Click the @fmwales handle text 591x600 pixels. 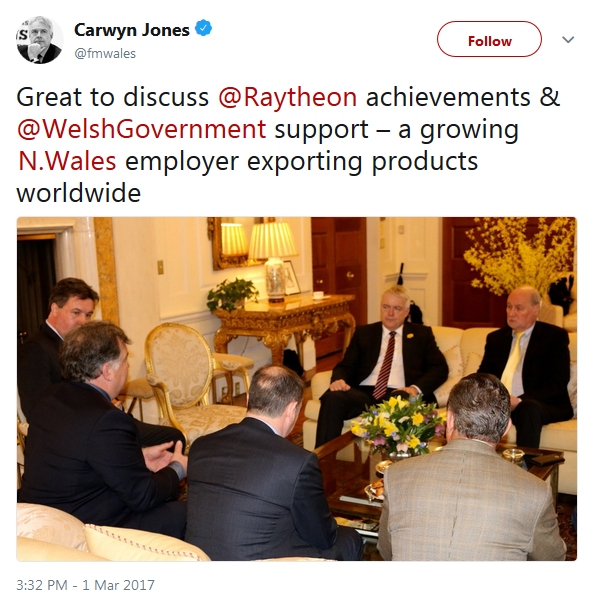coord(105,53)
